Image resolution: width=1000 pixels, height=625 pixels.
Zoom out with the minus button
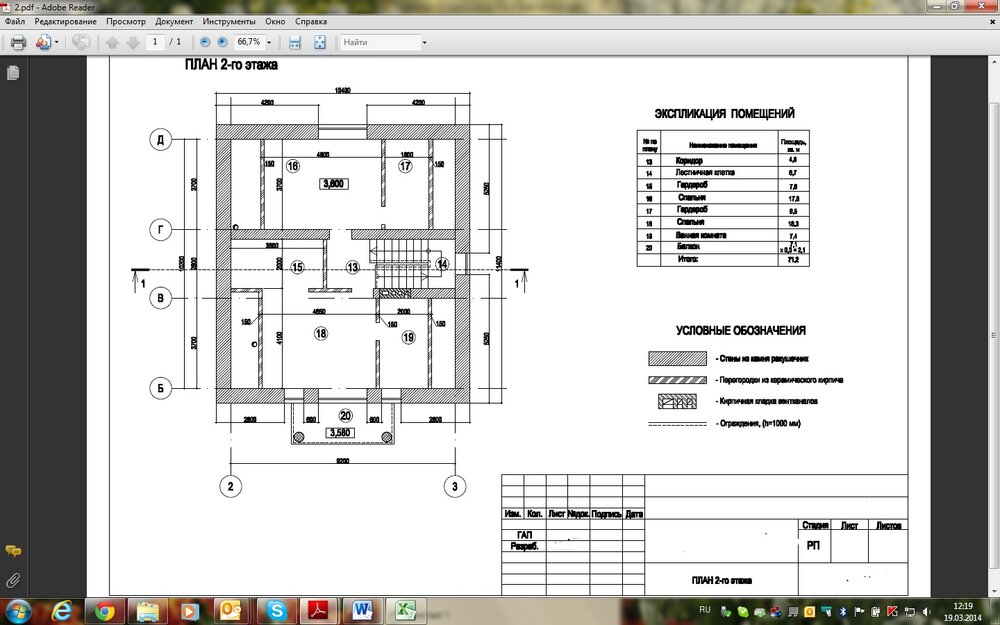point(205,42)
